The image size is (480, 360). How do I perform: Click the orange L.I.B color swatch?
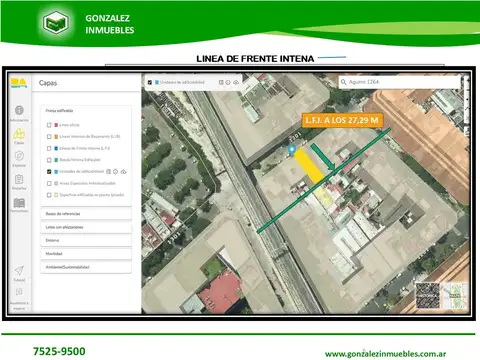(x=56, y=137)
